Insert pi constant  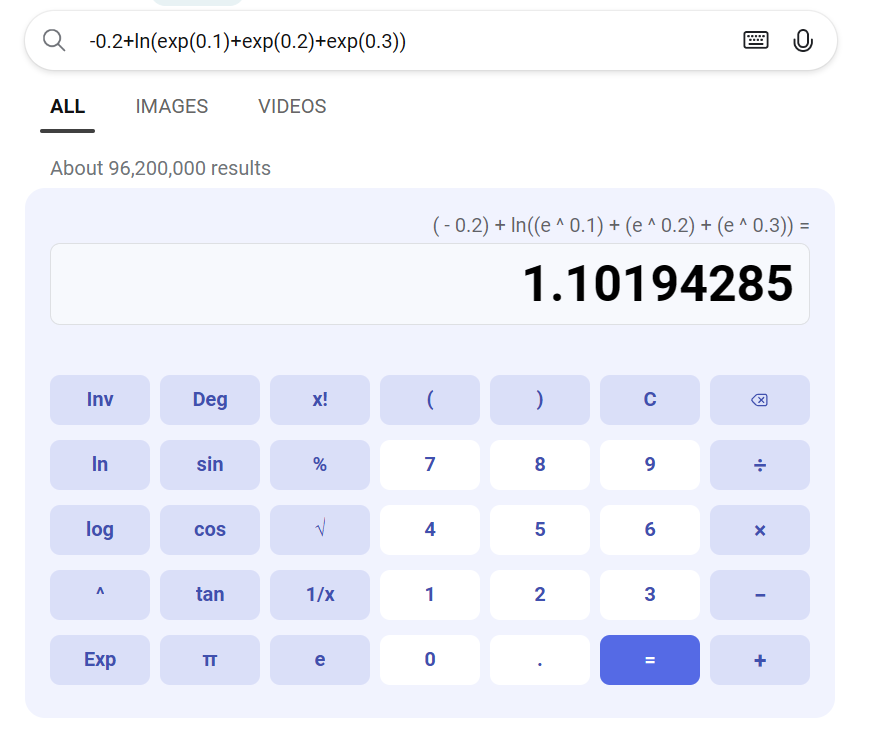tap(209, 660)
